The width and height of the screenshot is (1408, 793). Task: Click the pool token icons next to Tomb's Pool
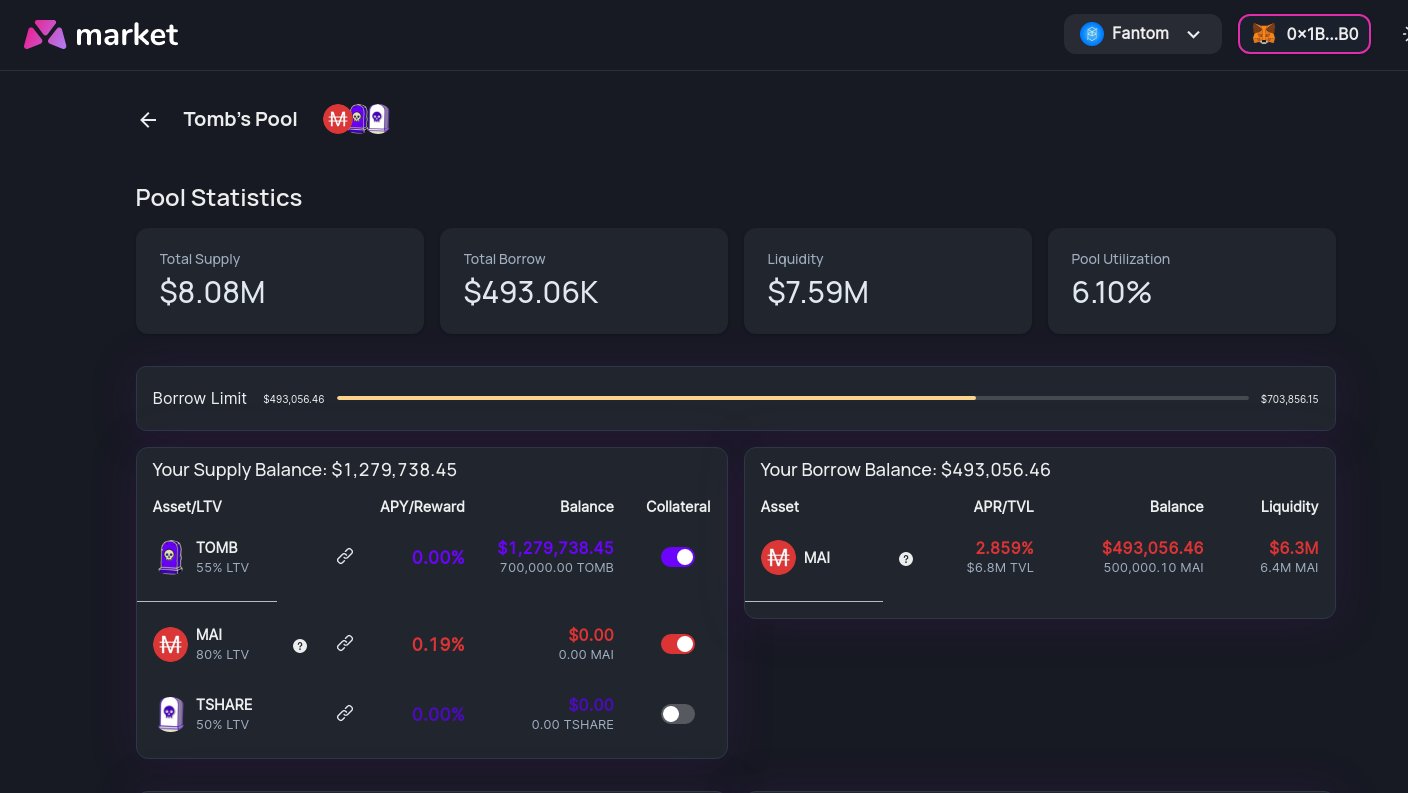tap(356, 119)
